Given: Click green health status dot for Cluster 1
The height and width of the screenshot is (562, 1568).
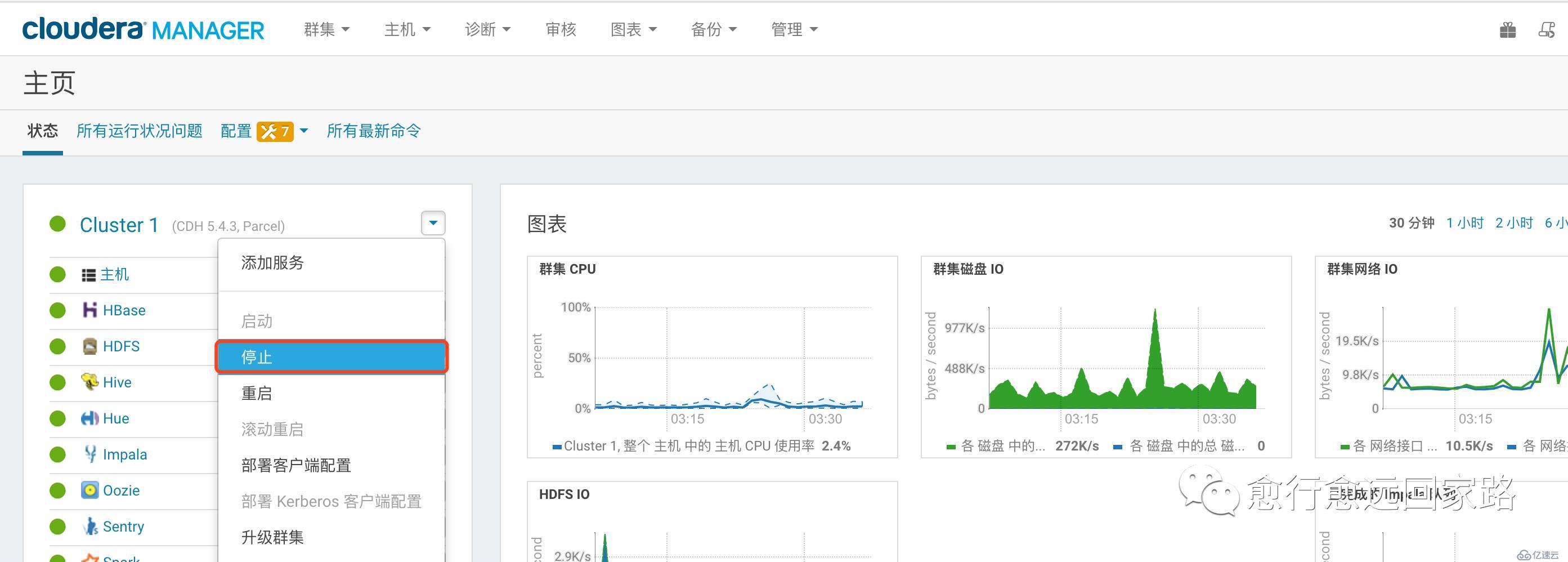Looking at the screenshot, I should [x=58, y=224].
